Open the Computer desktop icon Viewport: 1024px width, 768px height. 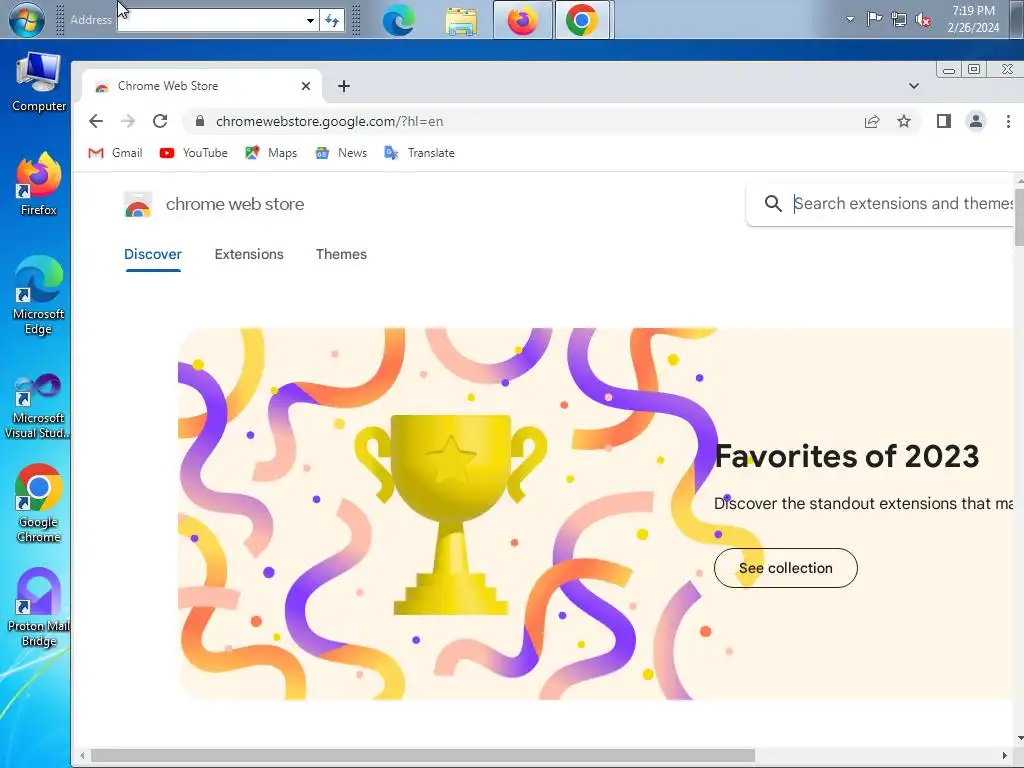(39, 82)
